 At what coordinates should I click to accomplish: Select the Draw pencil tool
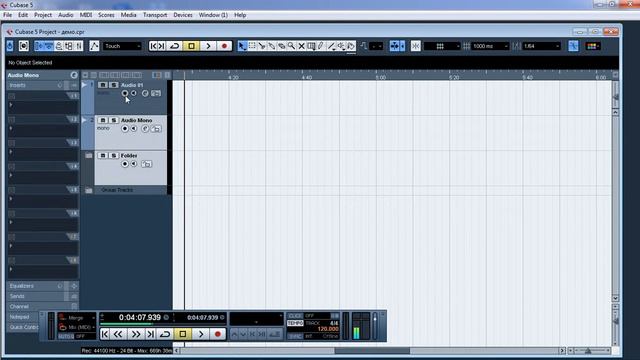point(321,46)
